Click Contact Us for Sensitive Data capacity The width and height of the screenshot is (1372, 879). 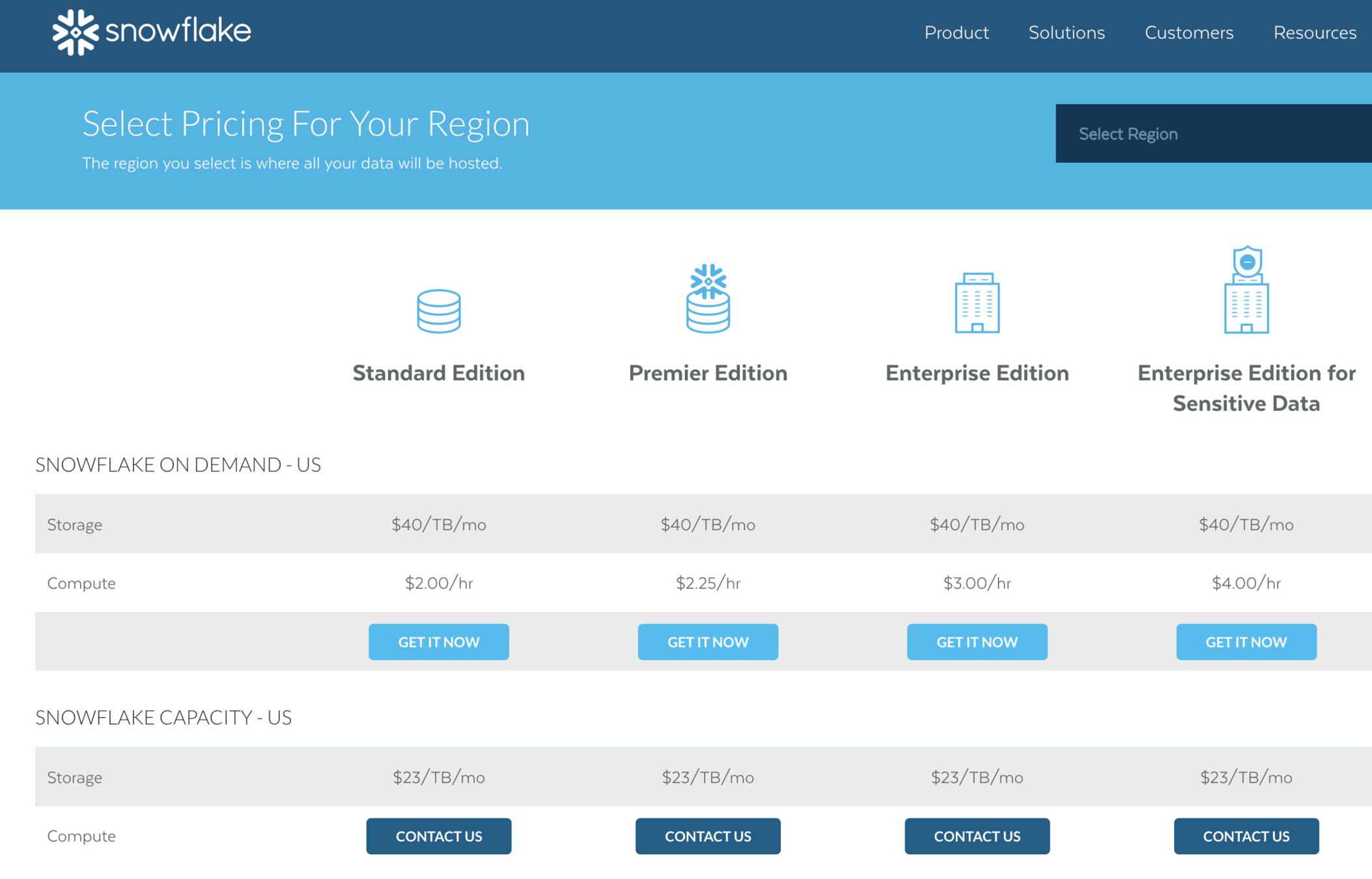[1246, 836]
